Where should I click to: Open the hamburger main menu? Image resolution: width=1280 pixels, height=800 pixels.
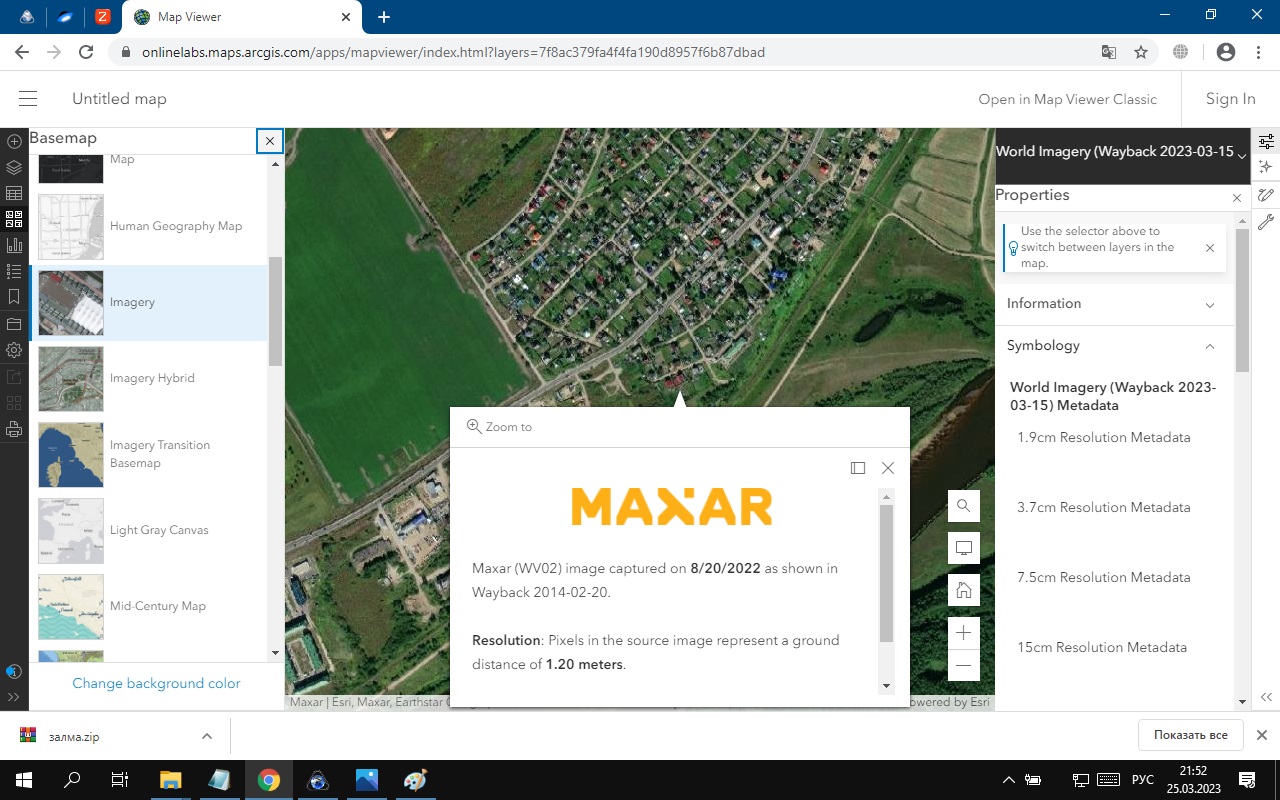(28, 99)
